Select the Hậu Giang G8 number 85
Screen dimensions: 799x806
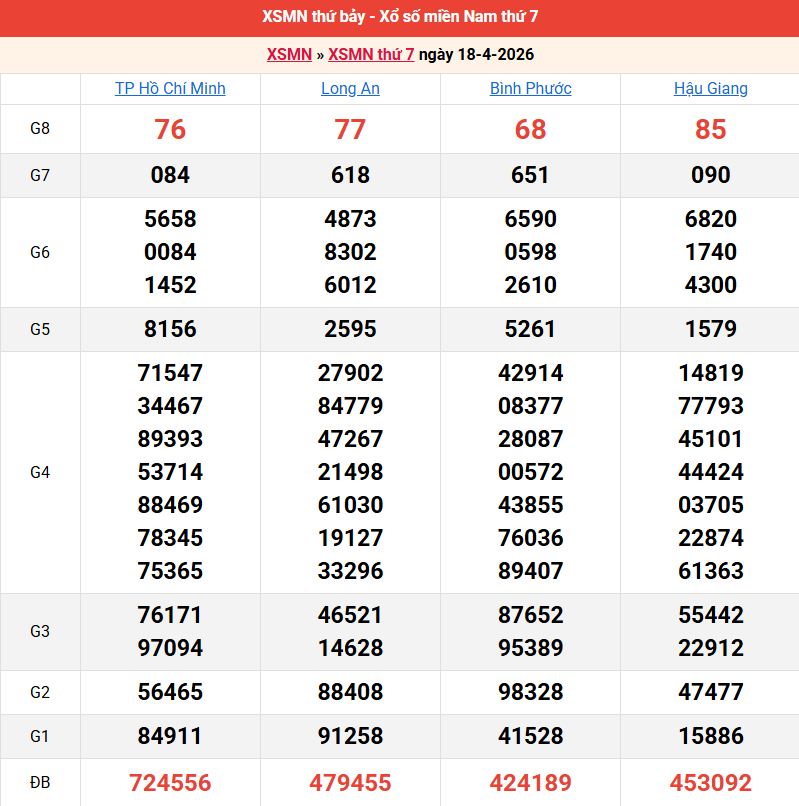tap(710, 129)
